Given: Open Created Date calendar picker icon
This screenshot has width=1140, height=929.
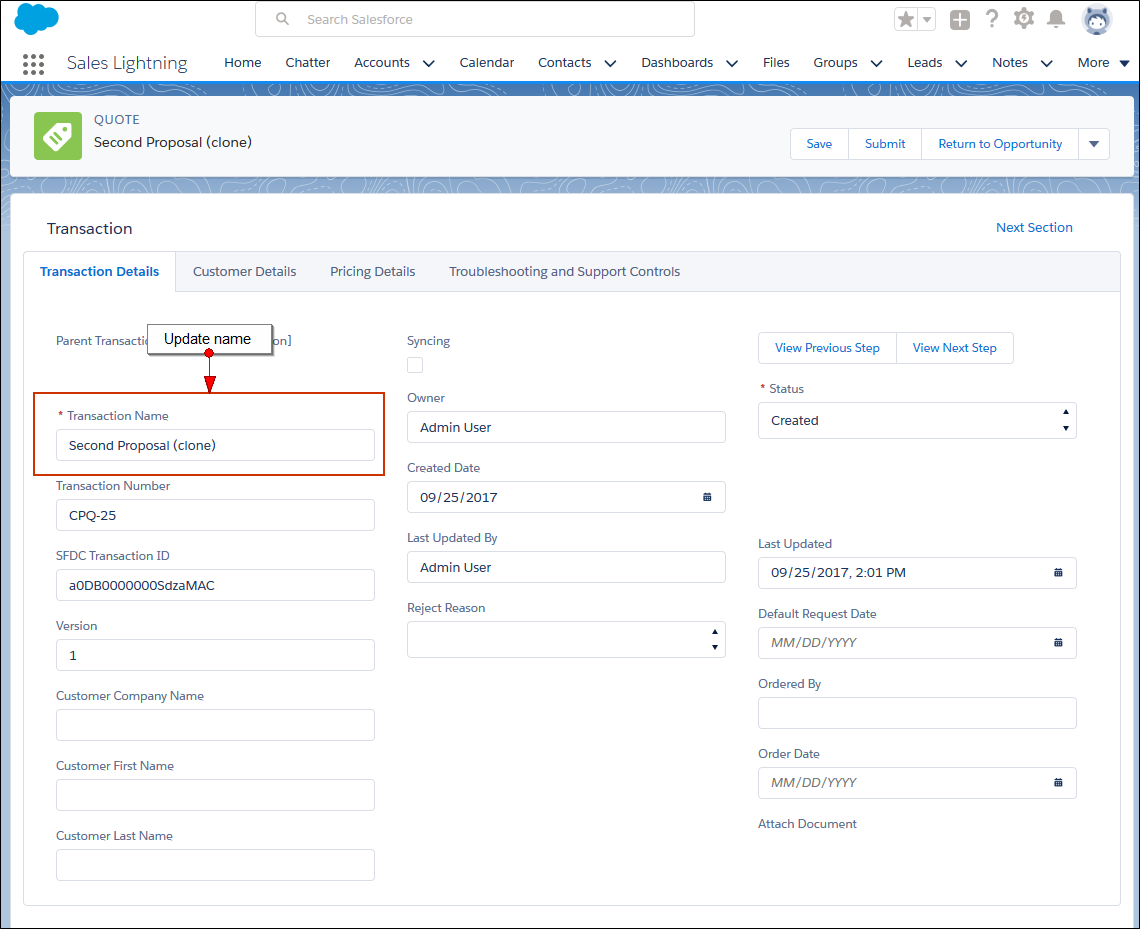Looking at the screenshot, I should pyautogui.click(x=707, y=497).
